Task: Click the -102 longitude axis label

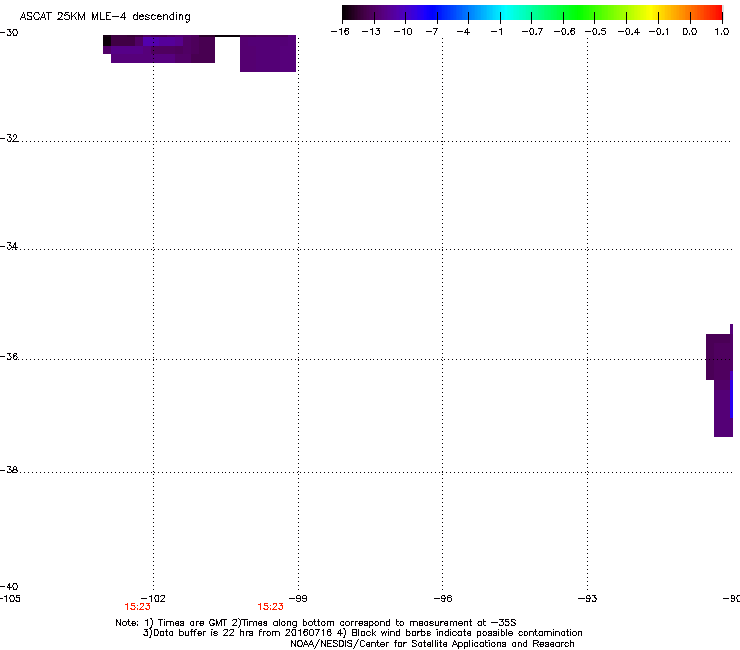Action: pos(153,599)
